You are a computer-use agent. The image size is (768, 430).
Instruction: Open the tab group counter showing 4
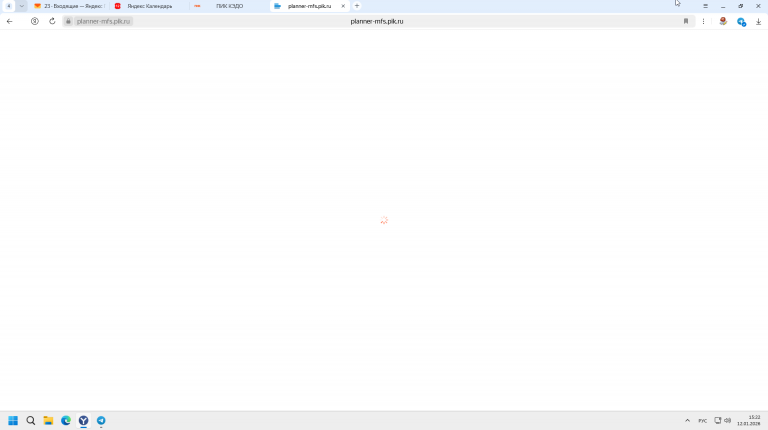pyautogui.click(x=9, y=6)
